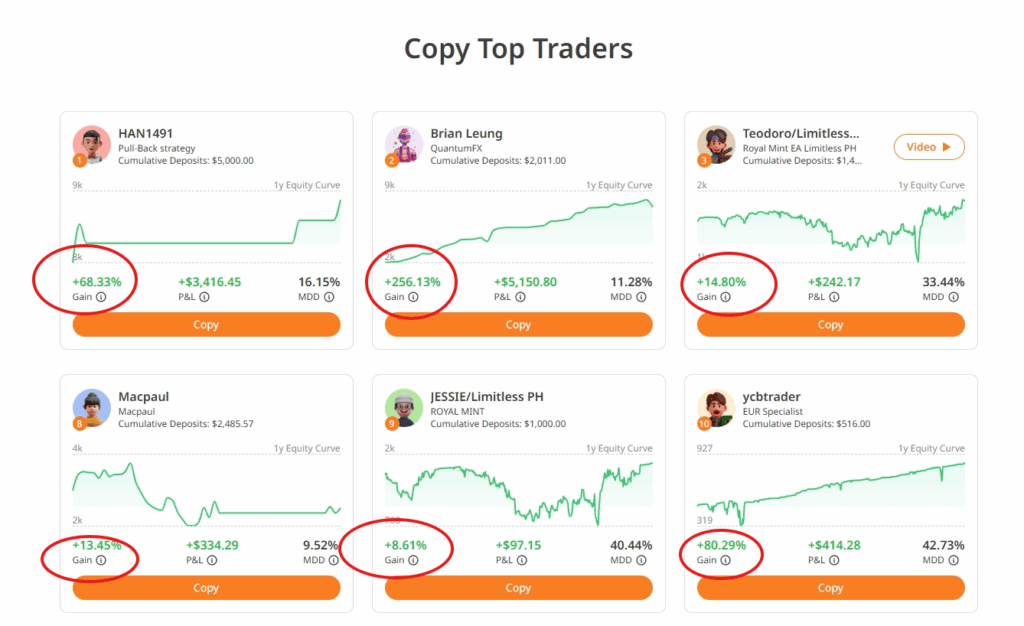Click the Gain info icon on Macpaul's card

(101, 561)
